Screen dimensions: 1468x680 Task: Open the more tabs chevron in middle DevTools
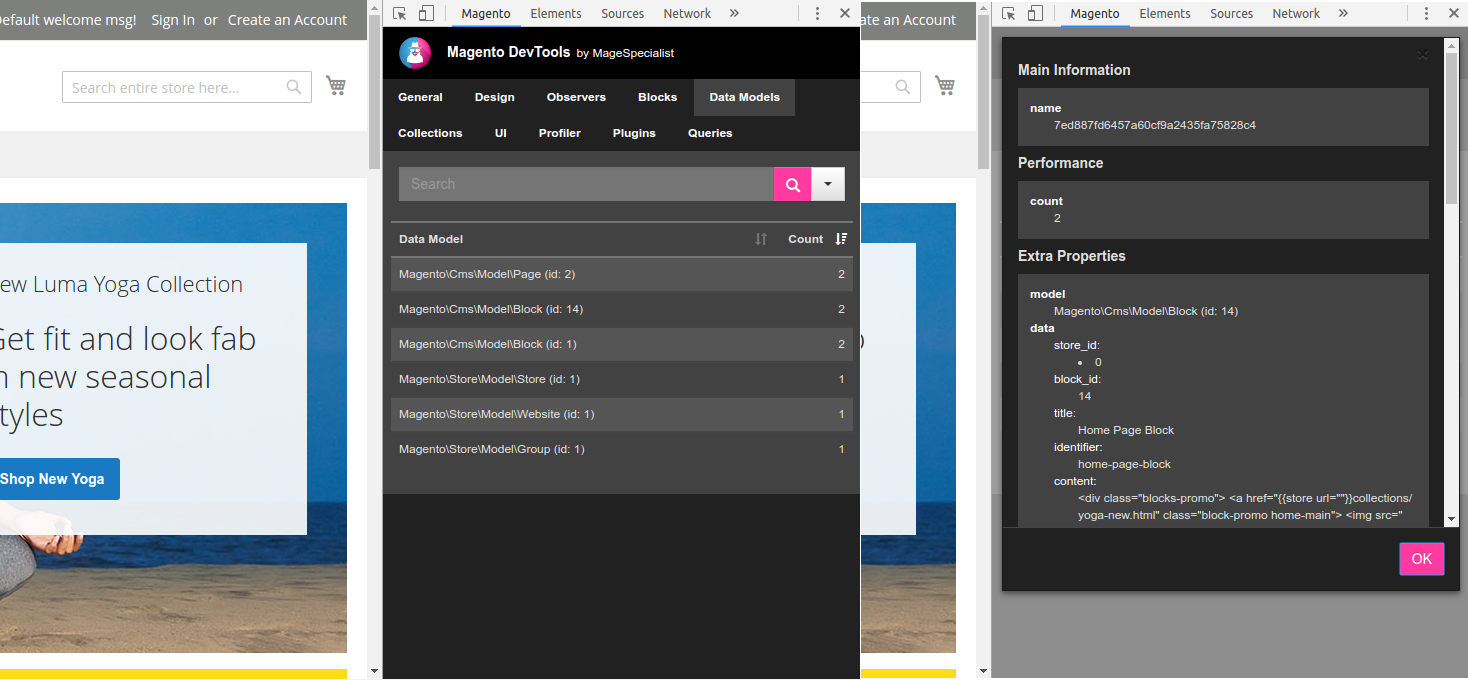pyautogui.click(x=734, y=13)
